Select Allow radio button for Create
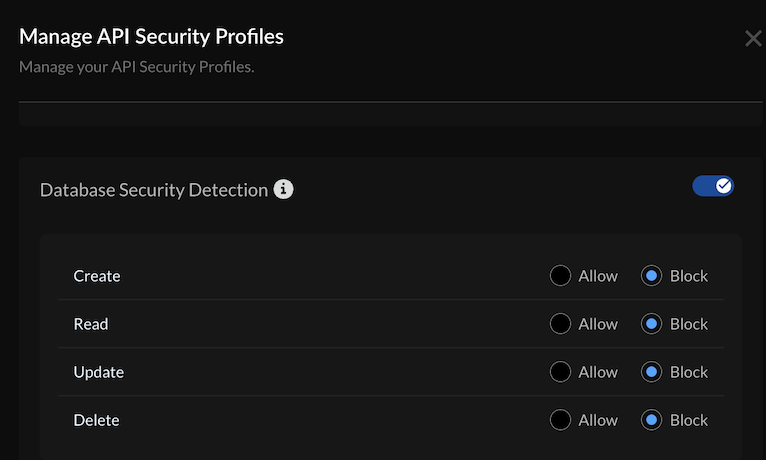 (x=561, y=276)
